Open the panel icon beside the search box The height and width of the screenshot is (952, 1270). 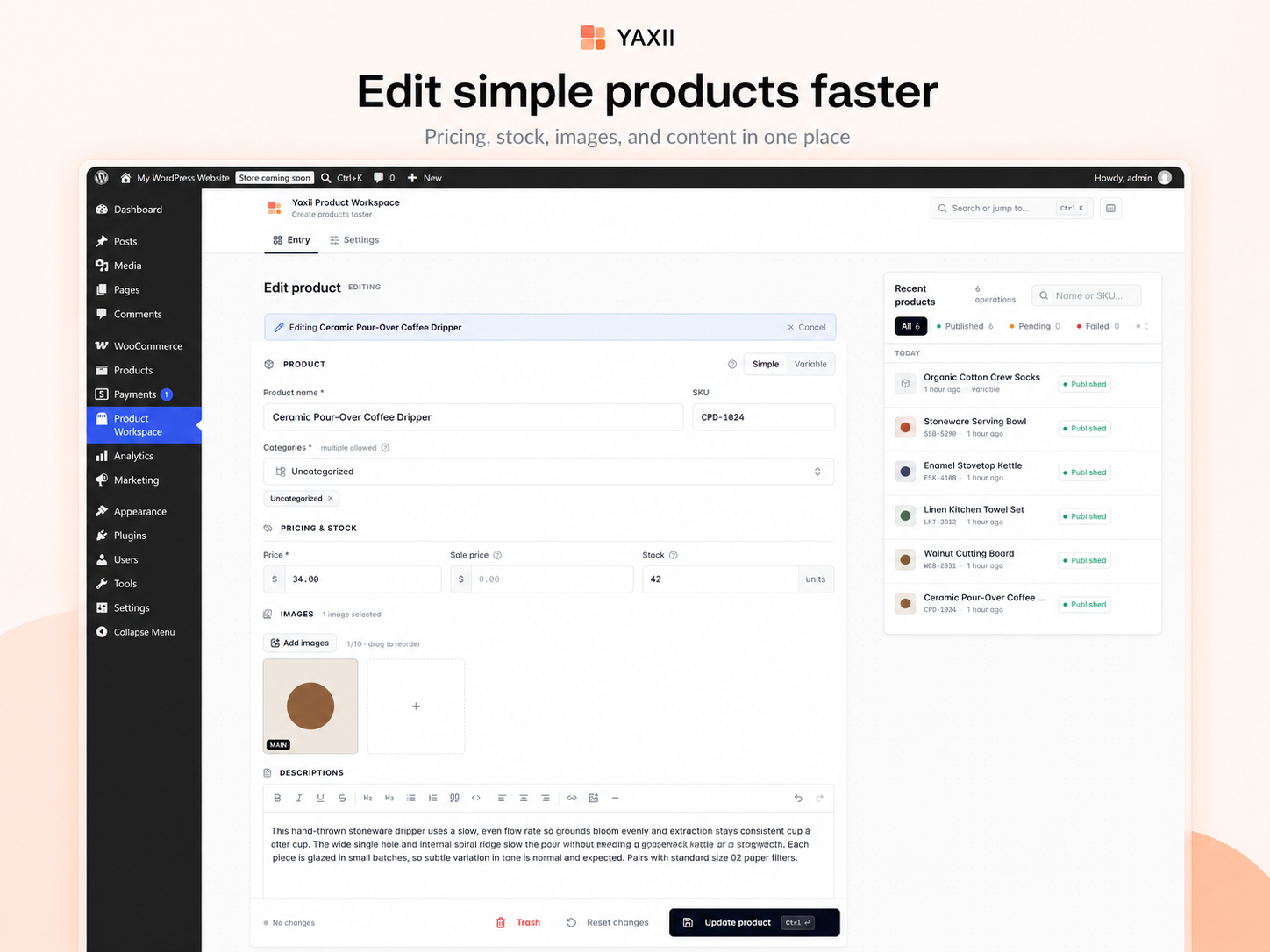1110,209
